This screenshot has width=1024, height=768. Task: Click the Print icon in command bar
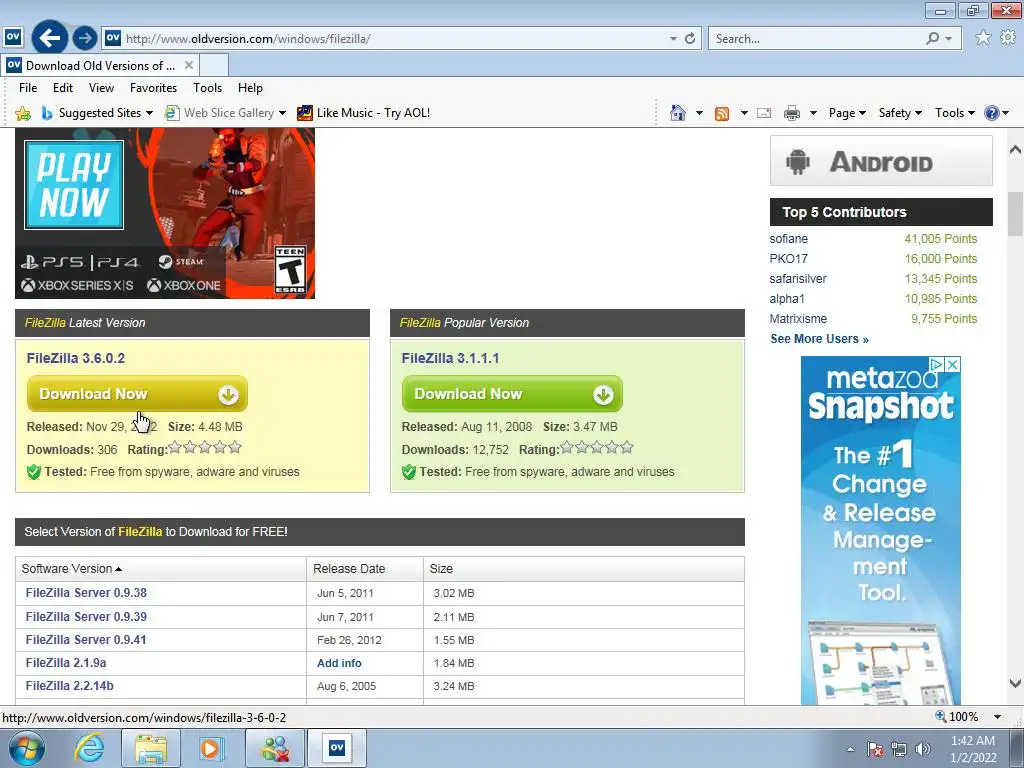click(792, 113)
